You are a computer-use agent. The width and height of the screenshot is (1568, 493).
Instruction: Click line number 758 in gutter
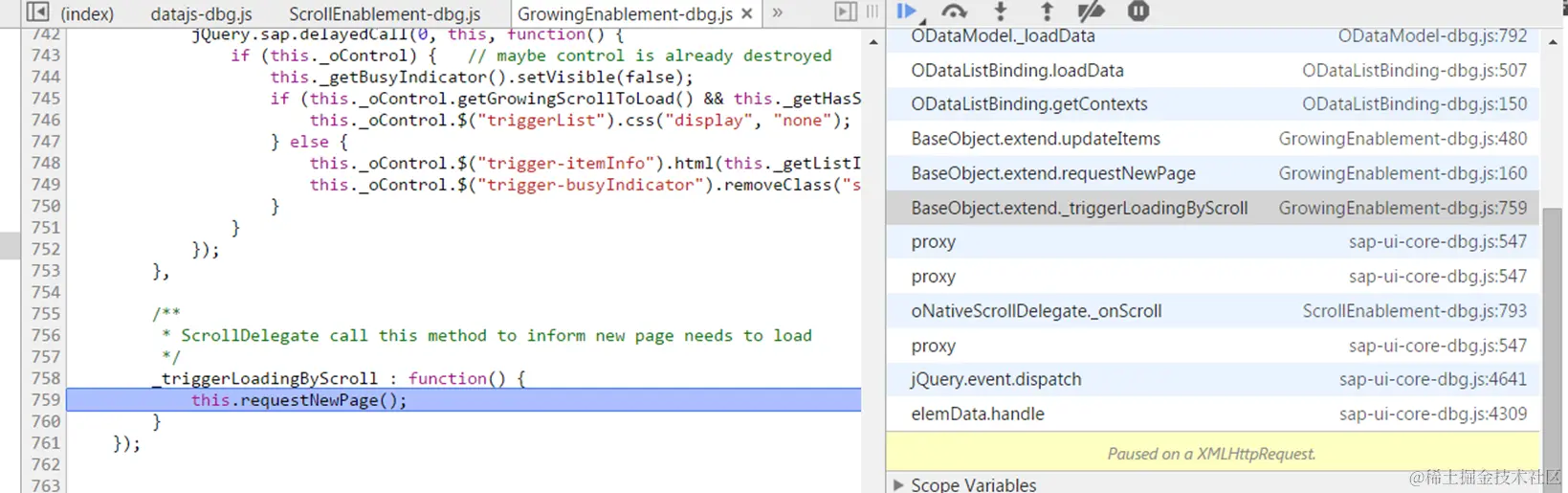(x=45, y=378)
